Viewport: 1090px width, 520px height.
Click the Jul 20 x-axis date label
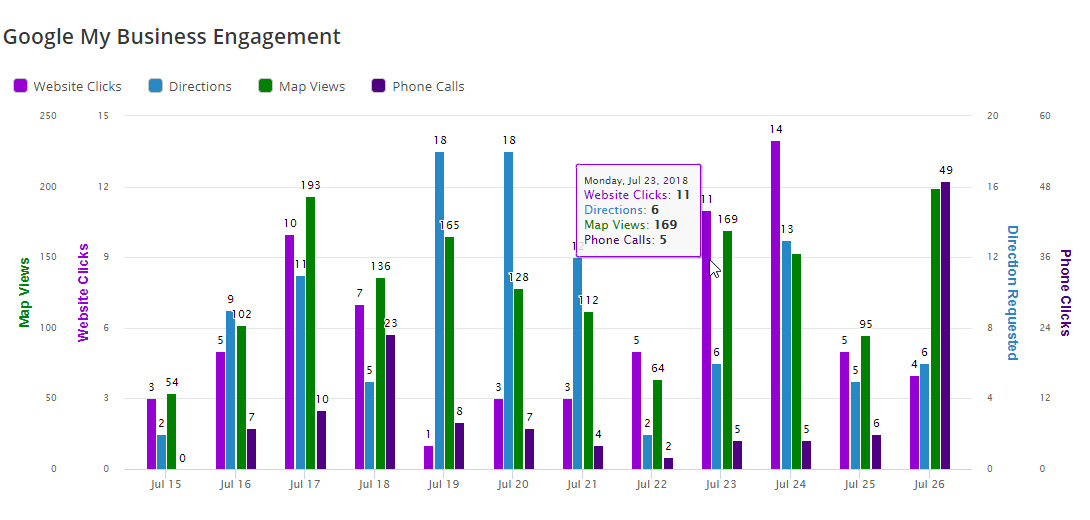coord(513,484)
